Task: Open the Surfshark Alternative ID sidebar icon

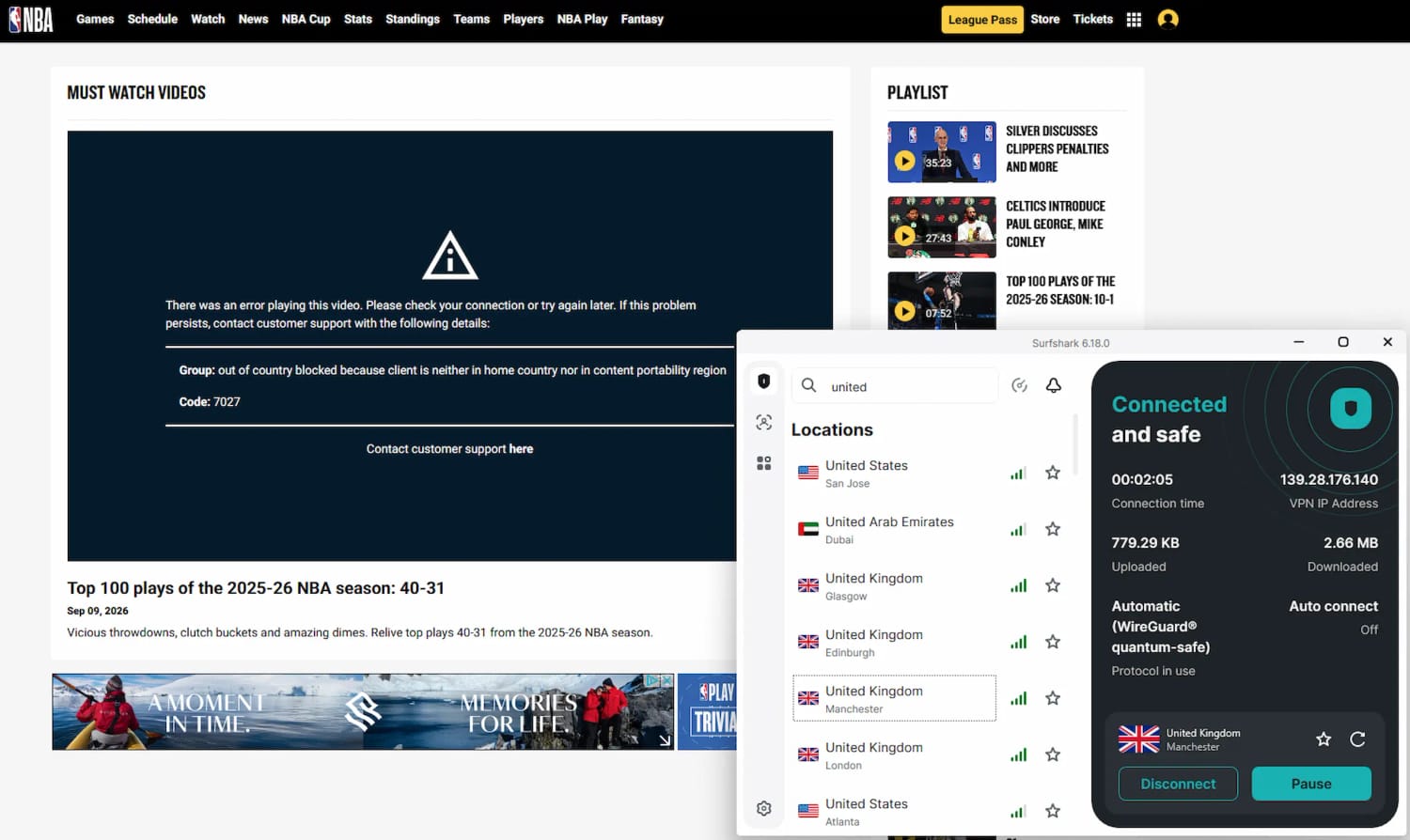Action: click(764, 423)
